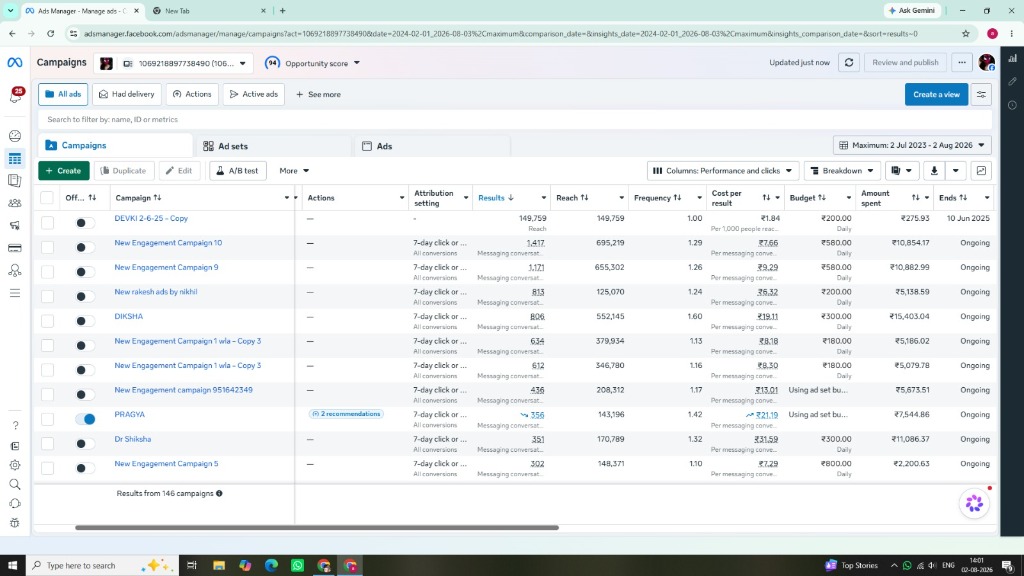Image resolution: width=1024 pixels, height=576 pixels.
Task: Open File Explorer from the taskbar
Action: pos(219,566)
